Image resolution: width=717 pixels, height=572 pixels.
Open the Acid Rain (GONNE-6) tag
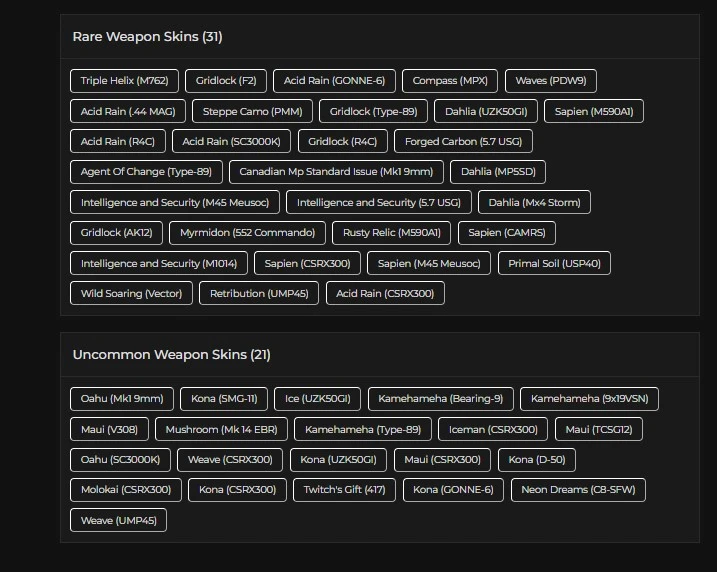point(334,81)
